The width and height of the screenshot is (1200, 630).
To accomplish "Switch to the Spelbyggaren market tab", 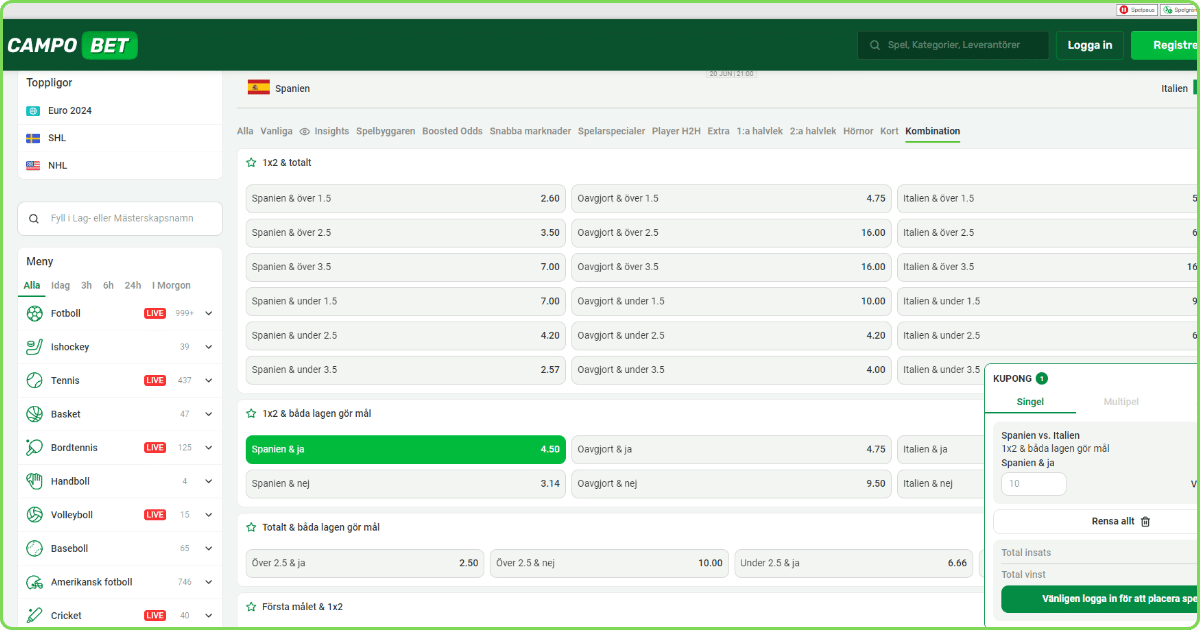I will [x=386, y=131].
